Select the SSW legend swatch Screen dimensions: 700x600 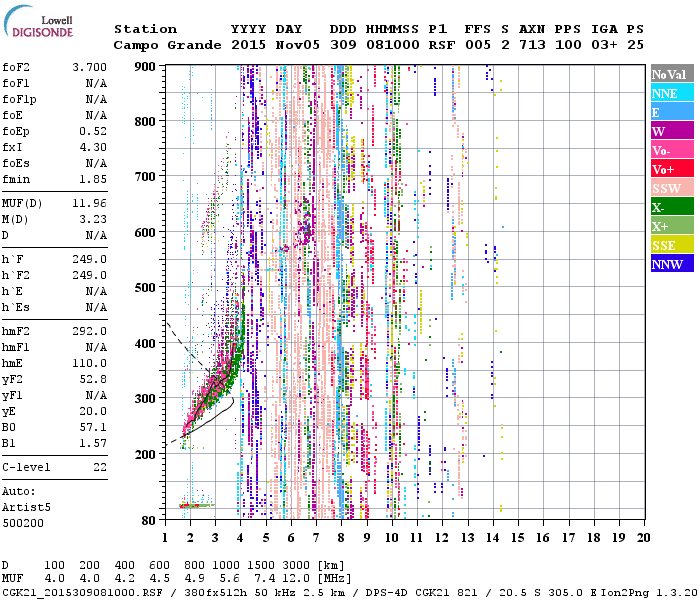pos(672,188)
